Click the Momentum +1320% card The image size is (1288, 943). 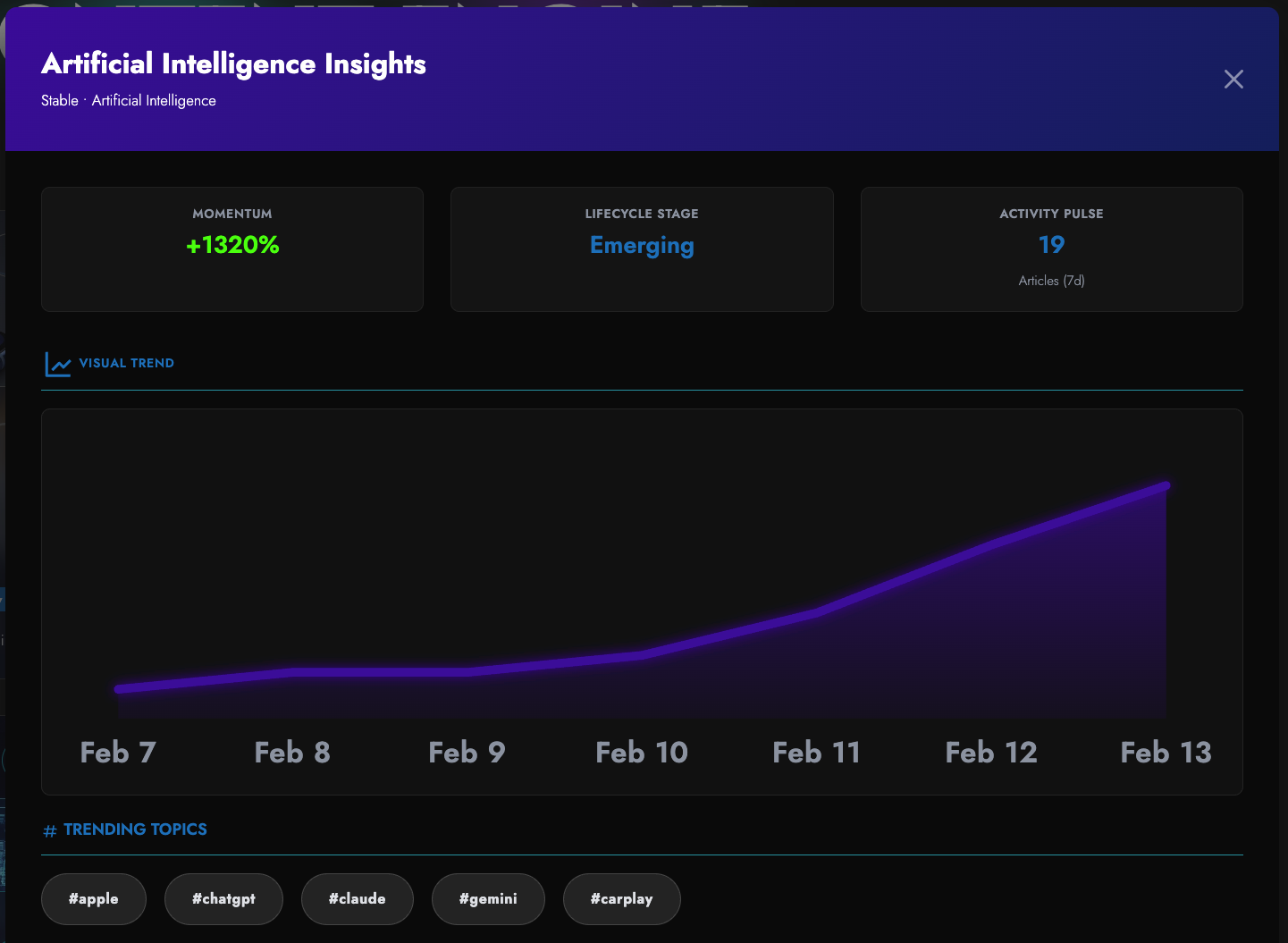[232, 249]
